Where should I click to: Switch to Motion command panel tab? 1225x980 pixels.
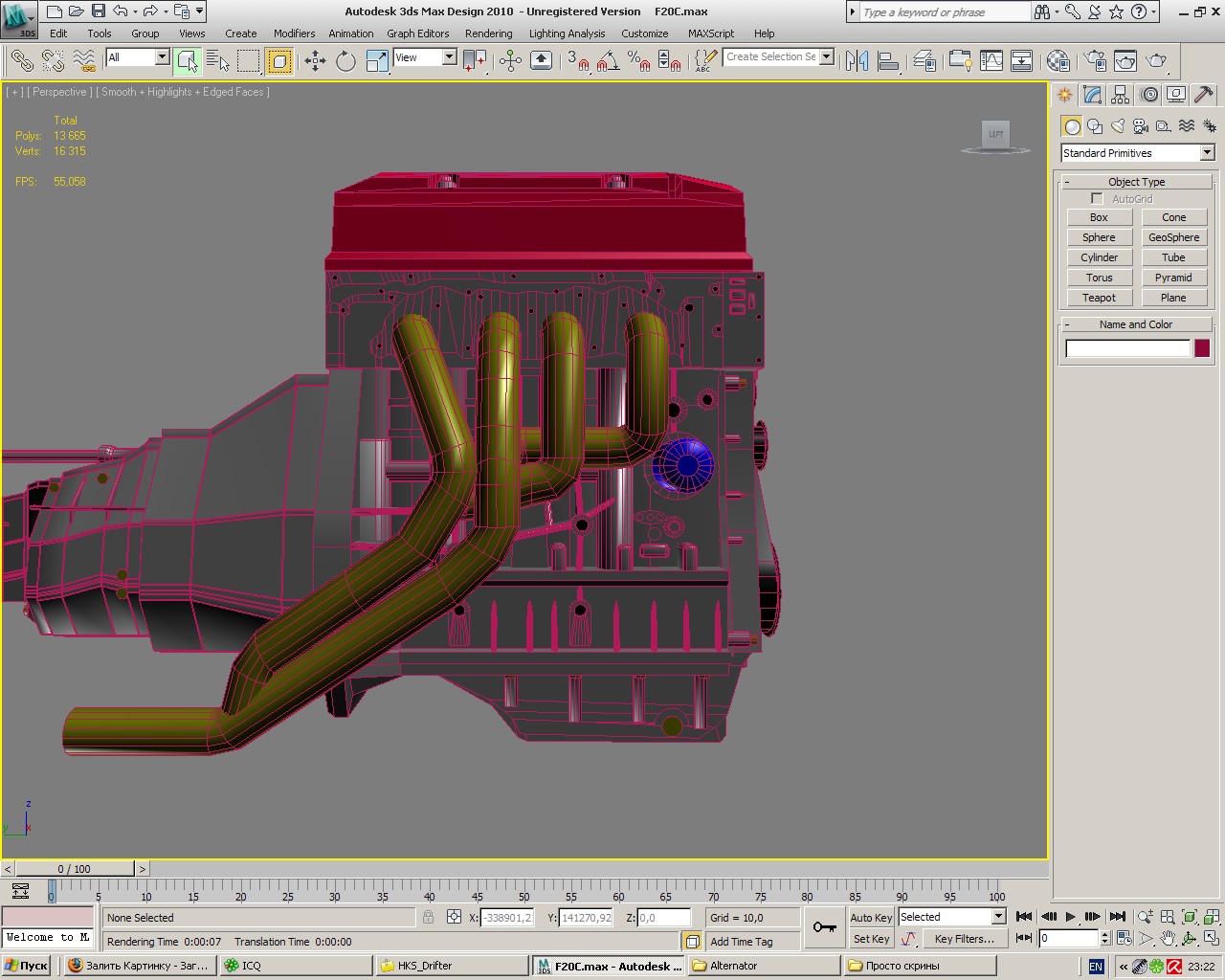pos(1149,95)
